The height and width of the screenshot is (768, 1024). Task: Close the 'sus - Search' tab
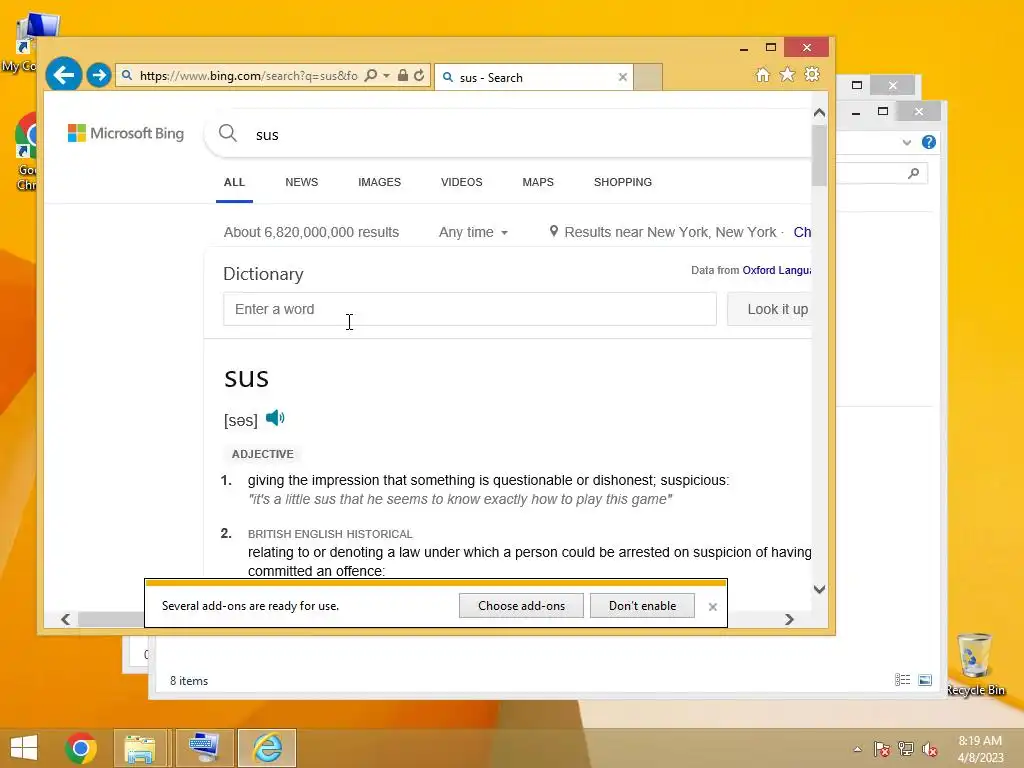(622, 77)
